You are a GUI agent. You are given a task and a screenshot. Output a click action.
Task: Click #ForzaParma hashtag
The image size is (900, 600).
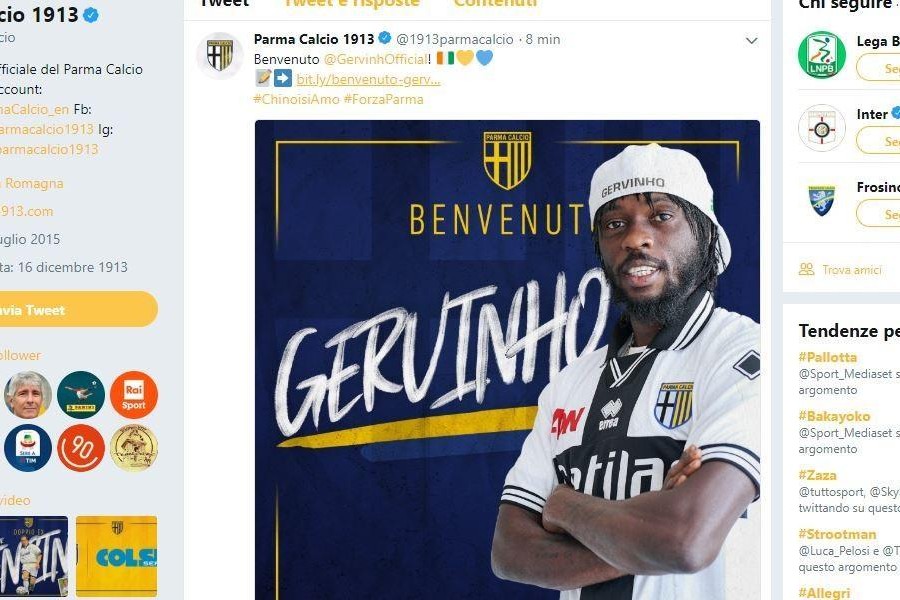[383, 99]
